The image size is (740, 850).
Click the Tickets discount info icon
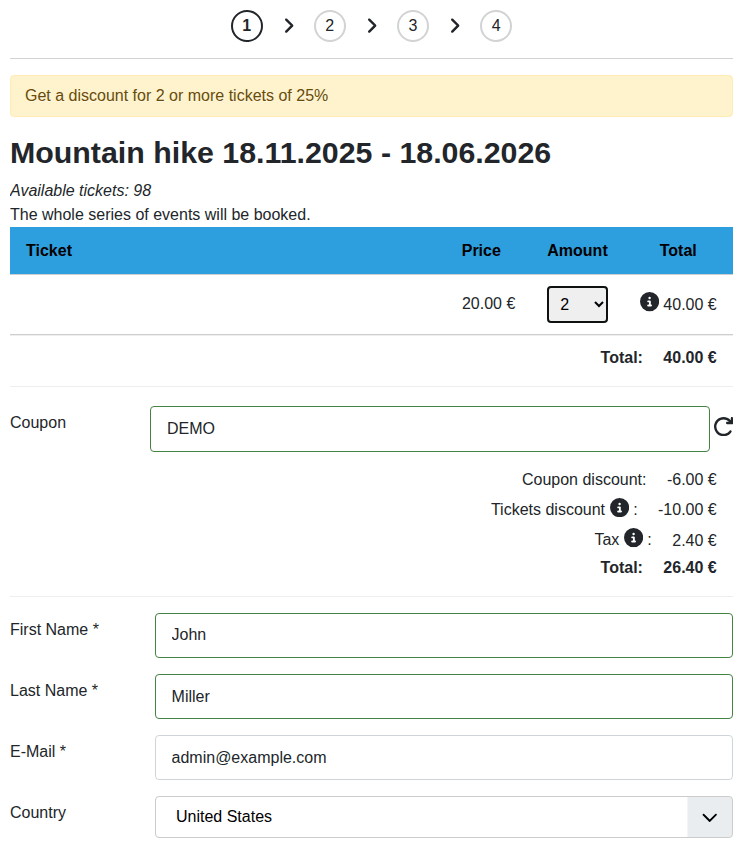click(x=619, y=508)
